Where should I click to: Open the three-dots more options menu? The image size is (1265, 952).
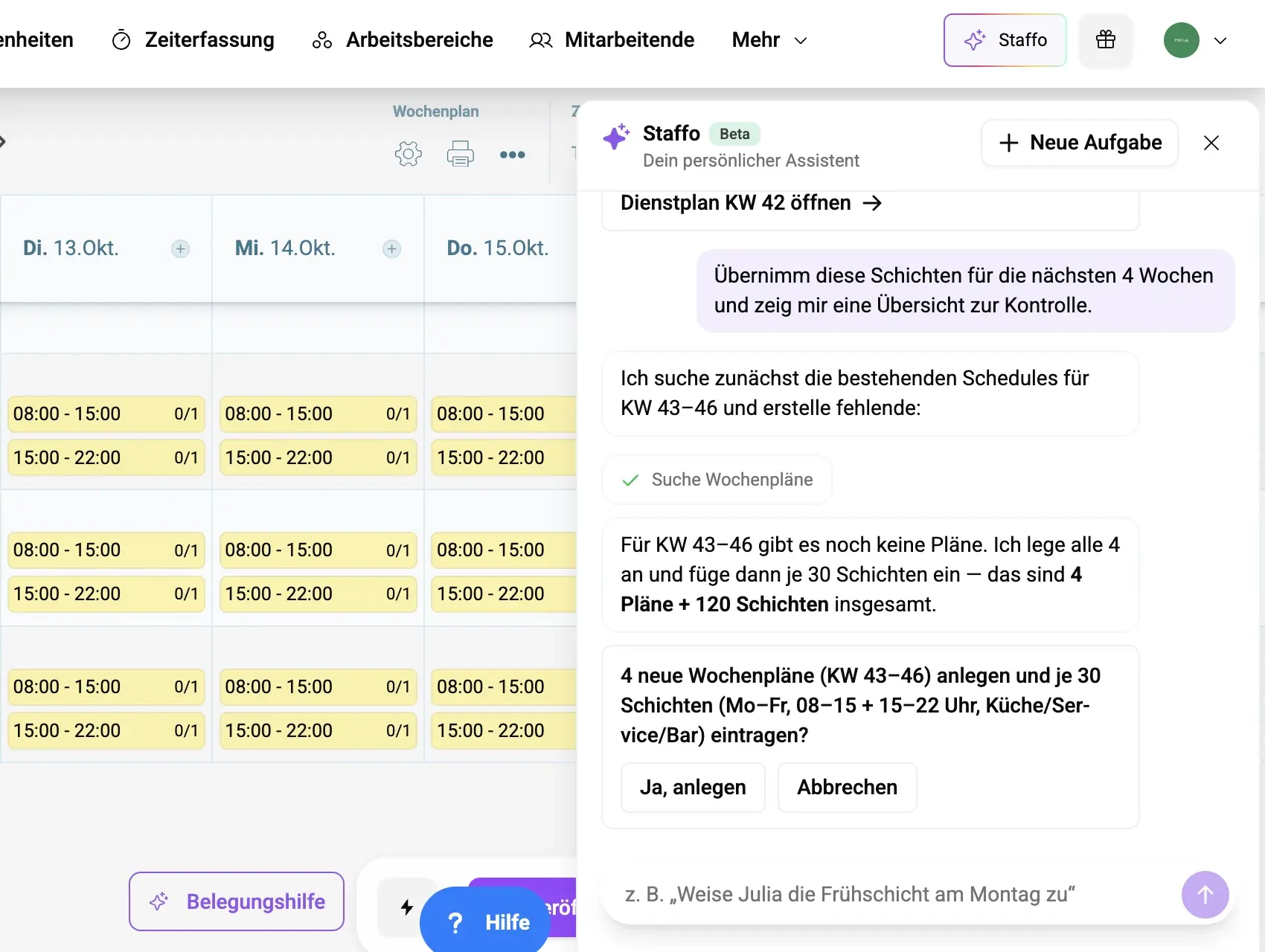tap(513, 155)
